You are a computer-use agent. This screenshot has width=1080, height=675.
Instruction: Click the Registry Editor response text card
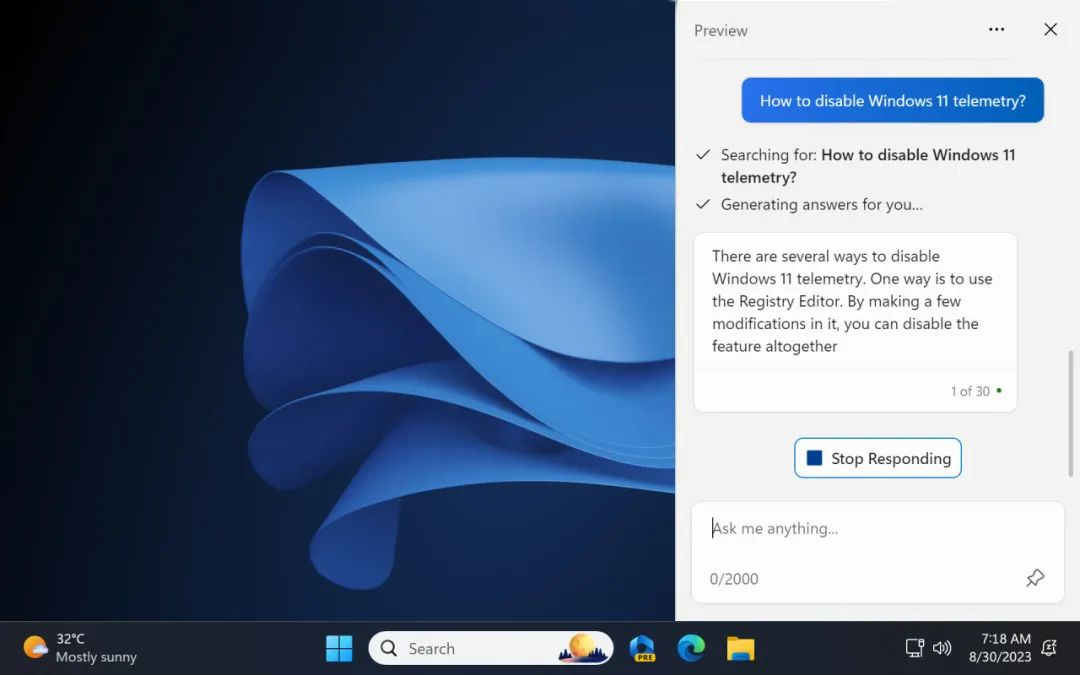click(x=854, y=301)
